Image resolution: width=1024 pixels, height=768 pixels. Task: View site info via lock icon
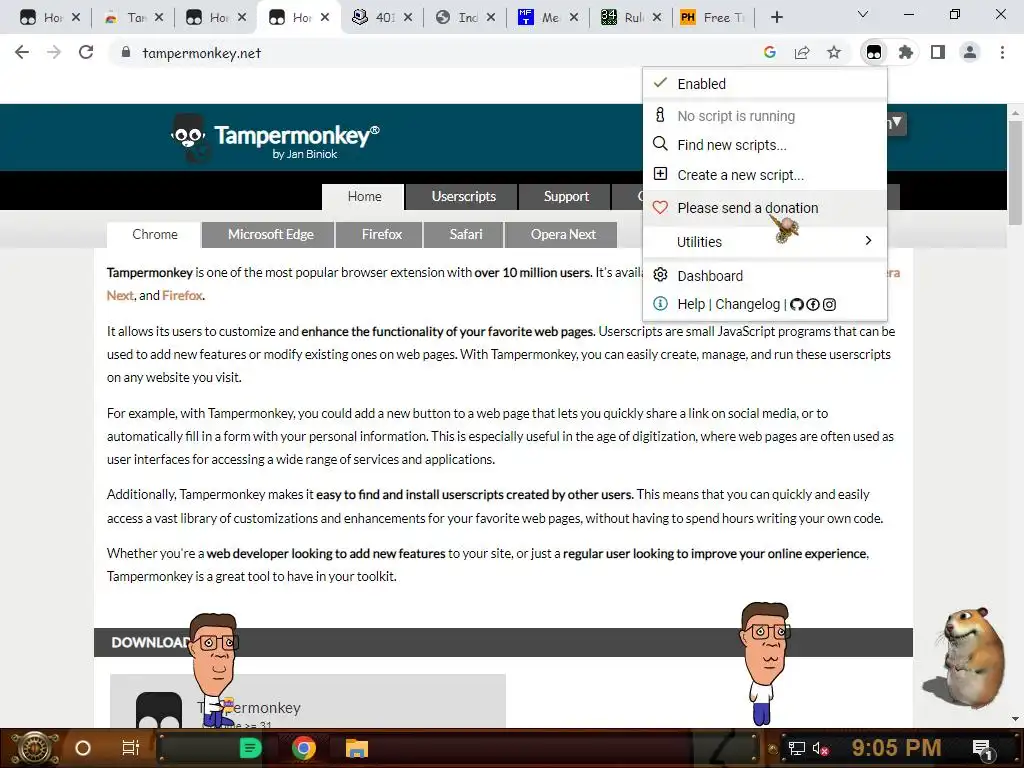125,52
